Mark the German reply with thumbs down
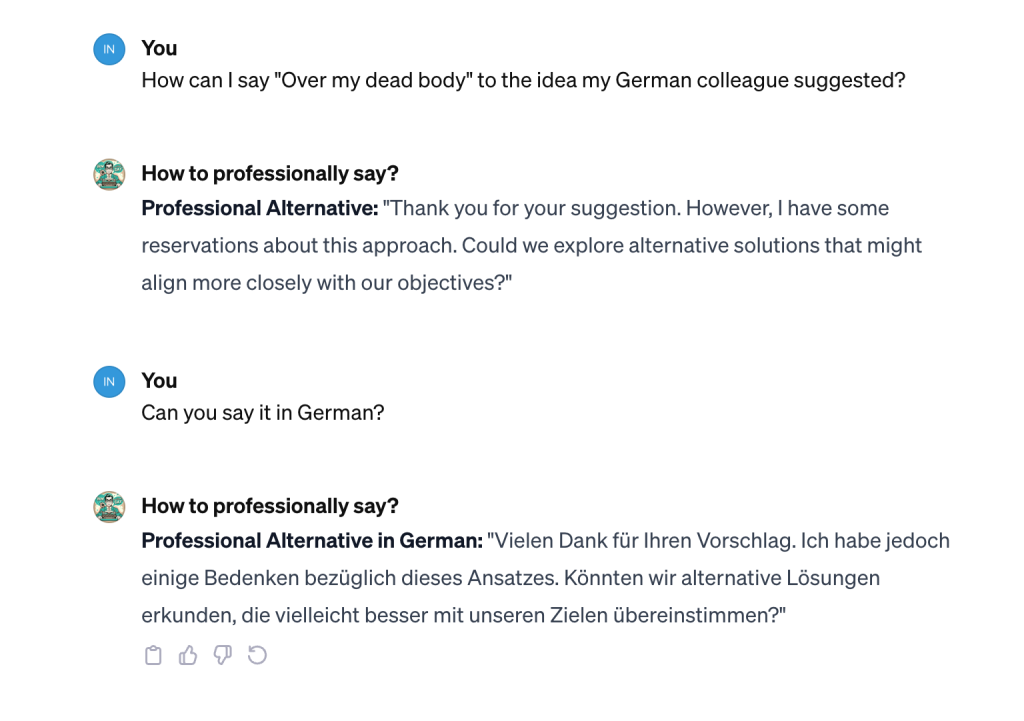Image resolution: width=1024 pixels, height=721 pixels. (223, 655)
